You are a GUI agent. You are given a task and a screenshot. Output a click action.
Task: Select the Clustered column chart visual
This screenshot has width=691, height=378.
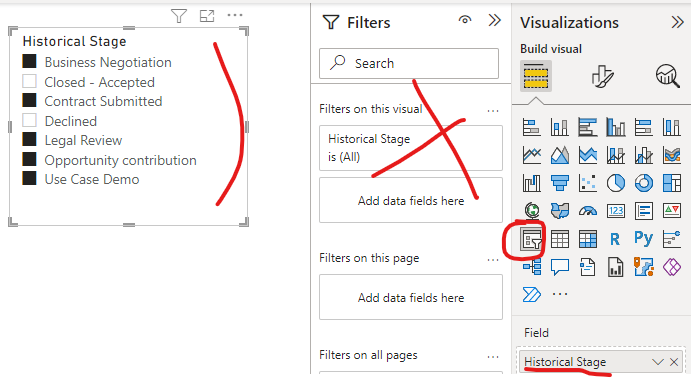tap(616, 127)
